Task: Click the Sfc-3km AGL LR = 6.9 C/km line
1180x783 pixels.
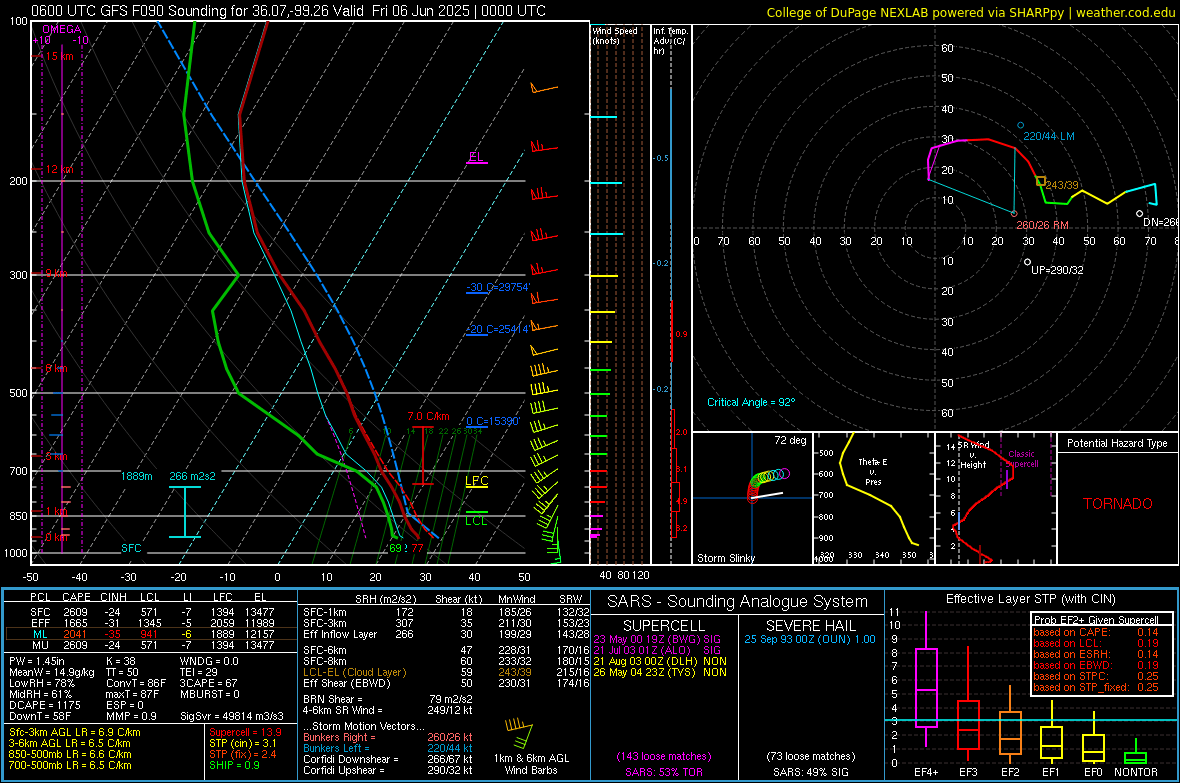Action: point(75,733)
